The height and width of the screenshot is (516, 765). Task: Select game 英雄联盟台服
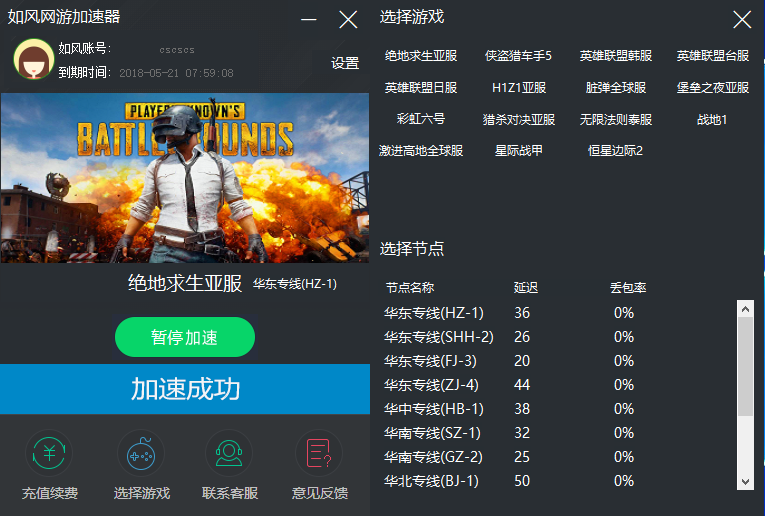point(713,56)
